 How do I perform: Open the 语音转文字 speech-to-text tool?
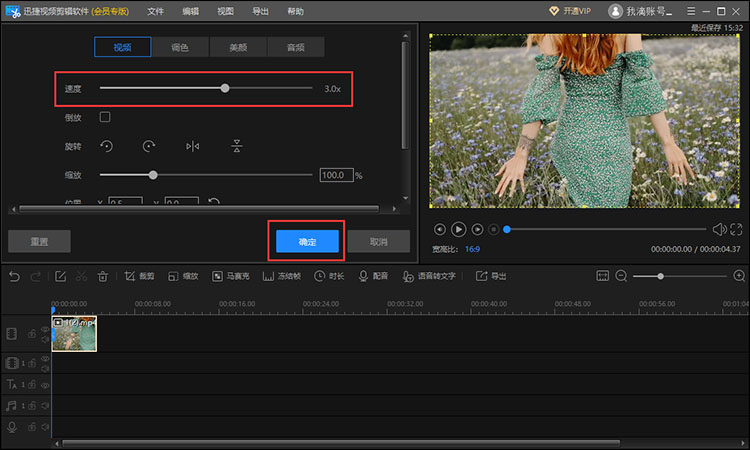coord(429,276)
